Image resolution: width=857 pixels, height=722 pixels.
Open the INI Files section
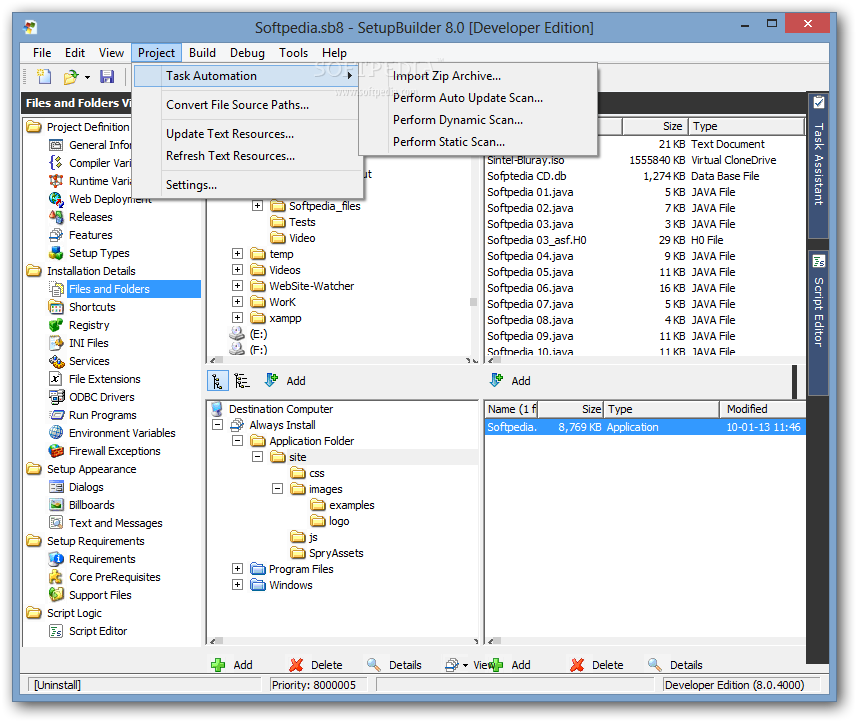(x=89, y=343)
